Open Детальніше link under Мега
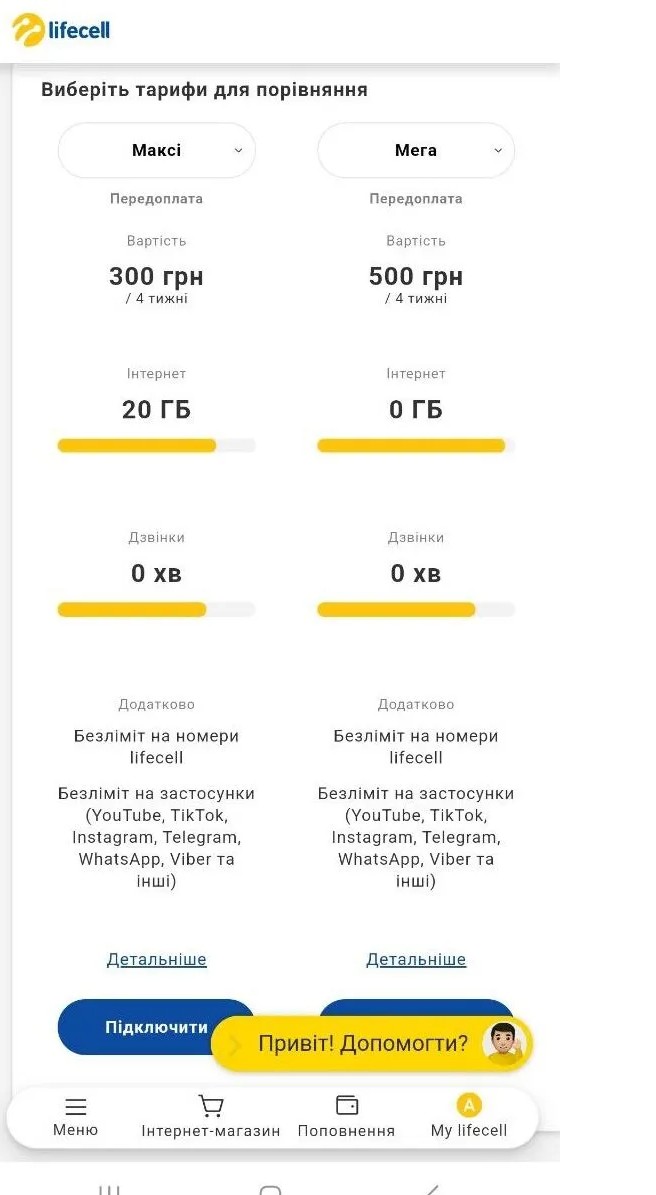The width and height of the screenshot is (656, 1195). pyautogui.click(x=416, y=959)
